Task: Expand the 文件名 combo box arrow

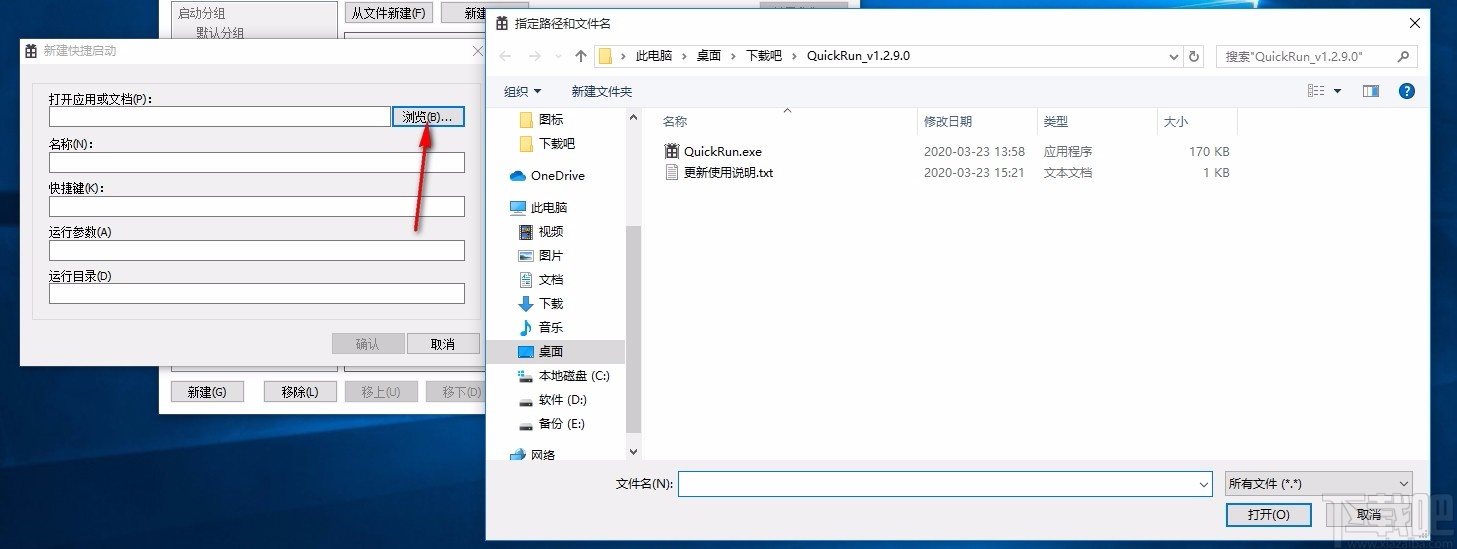Action: click(x=1204, y=484)
